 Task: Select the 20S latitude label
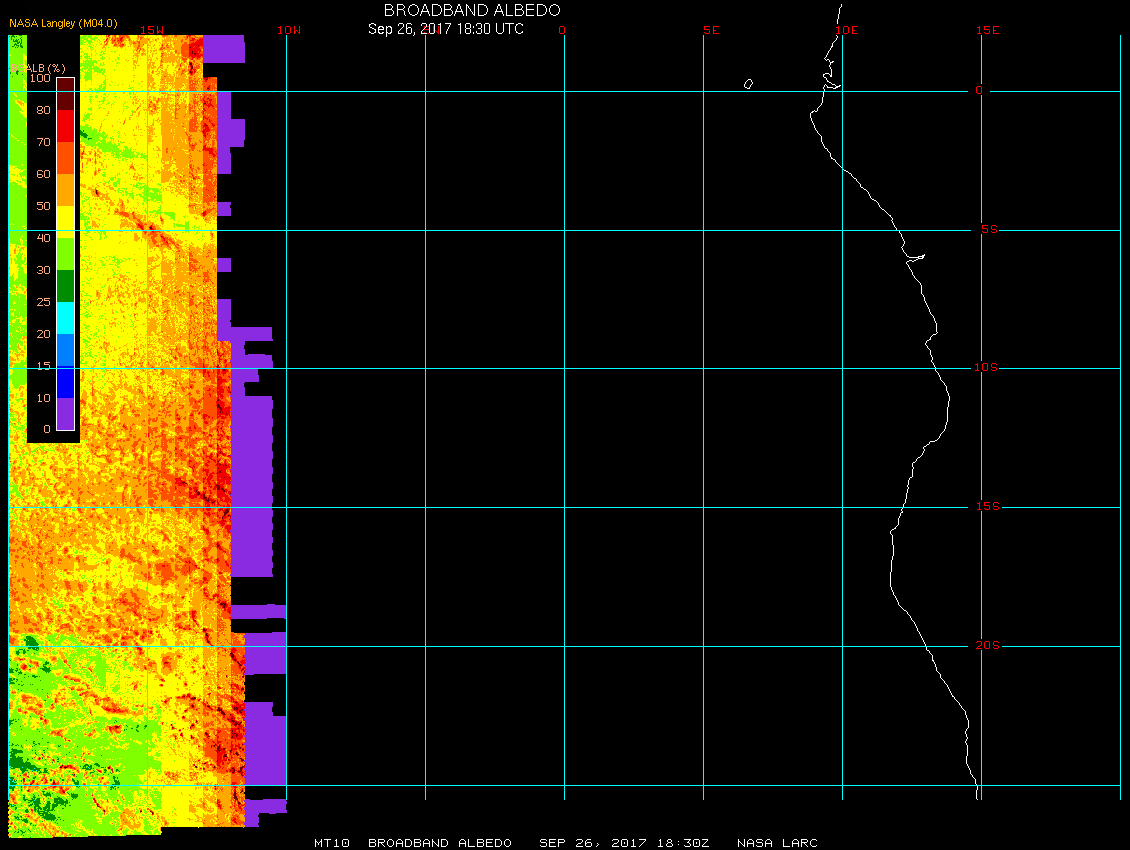point(986,646)
